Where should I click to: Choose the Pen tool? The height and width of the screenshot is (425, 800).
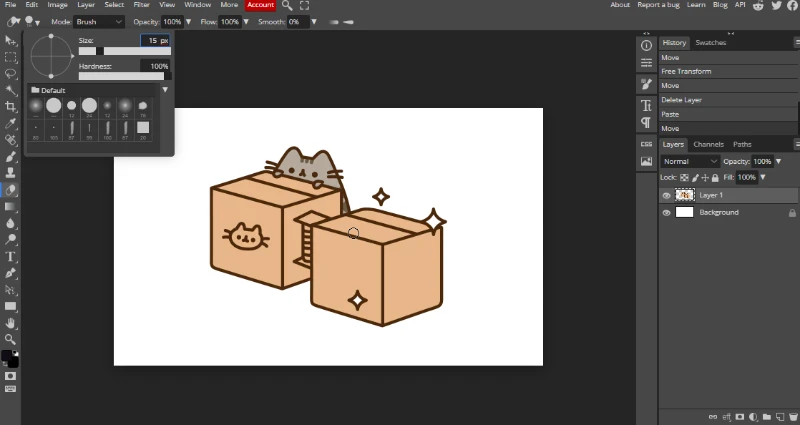point(11,273)
